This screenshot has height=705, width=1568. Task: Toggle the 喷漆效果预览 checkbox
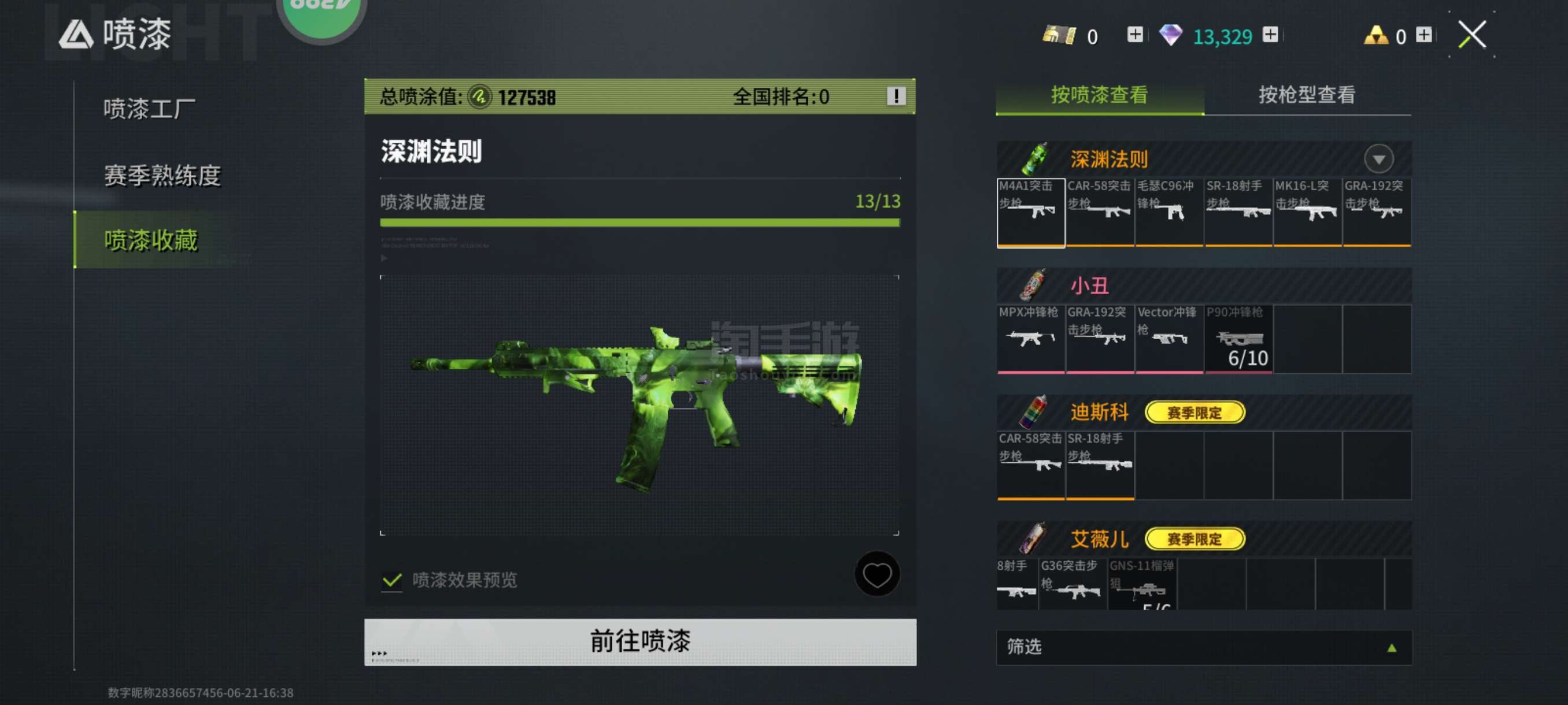[391, 580]
